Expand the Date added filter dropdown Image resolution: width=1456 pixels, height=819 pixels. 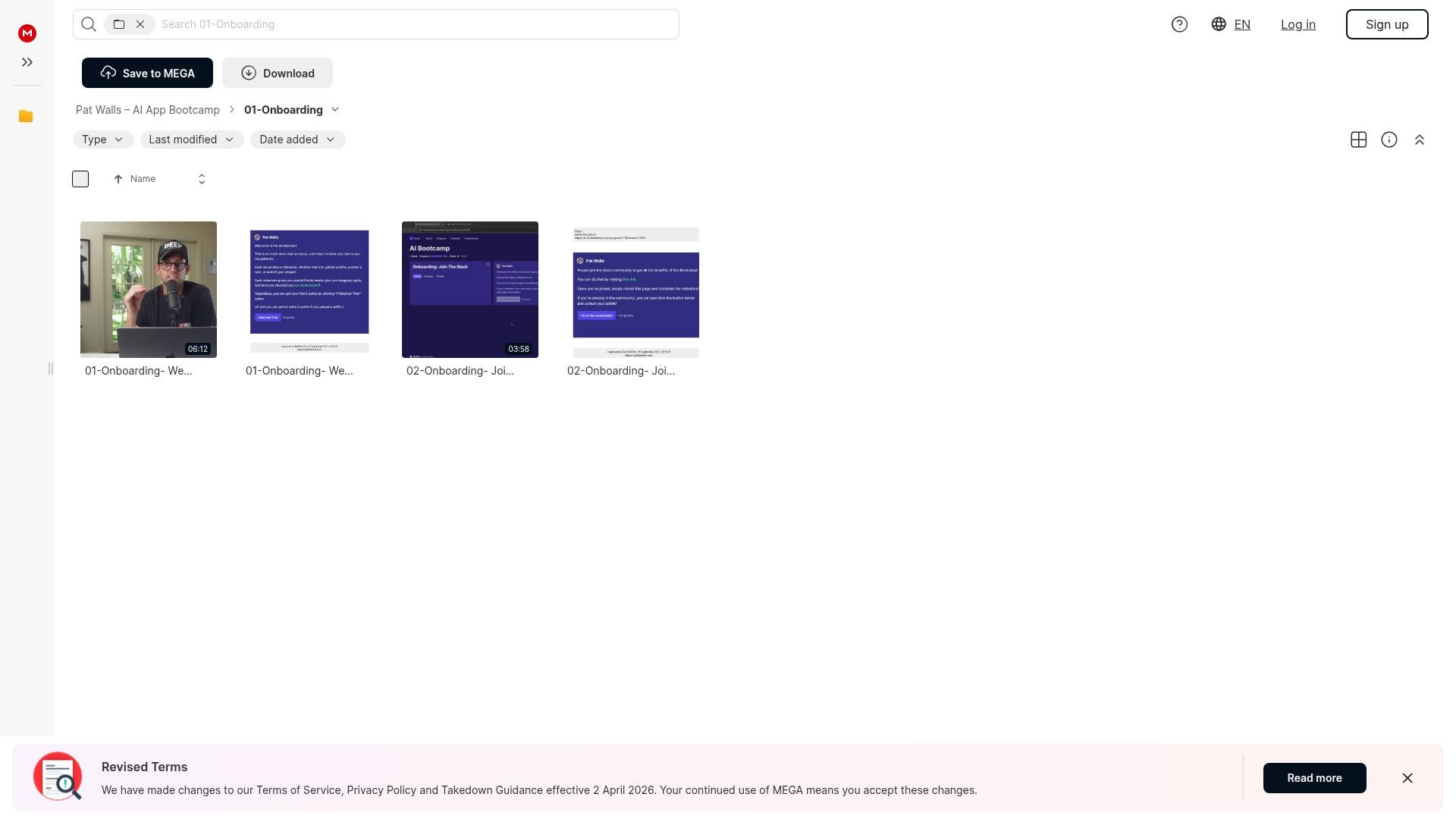(x=297, y=140)
